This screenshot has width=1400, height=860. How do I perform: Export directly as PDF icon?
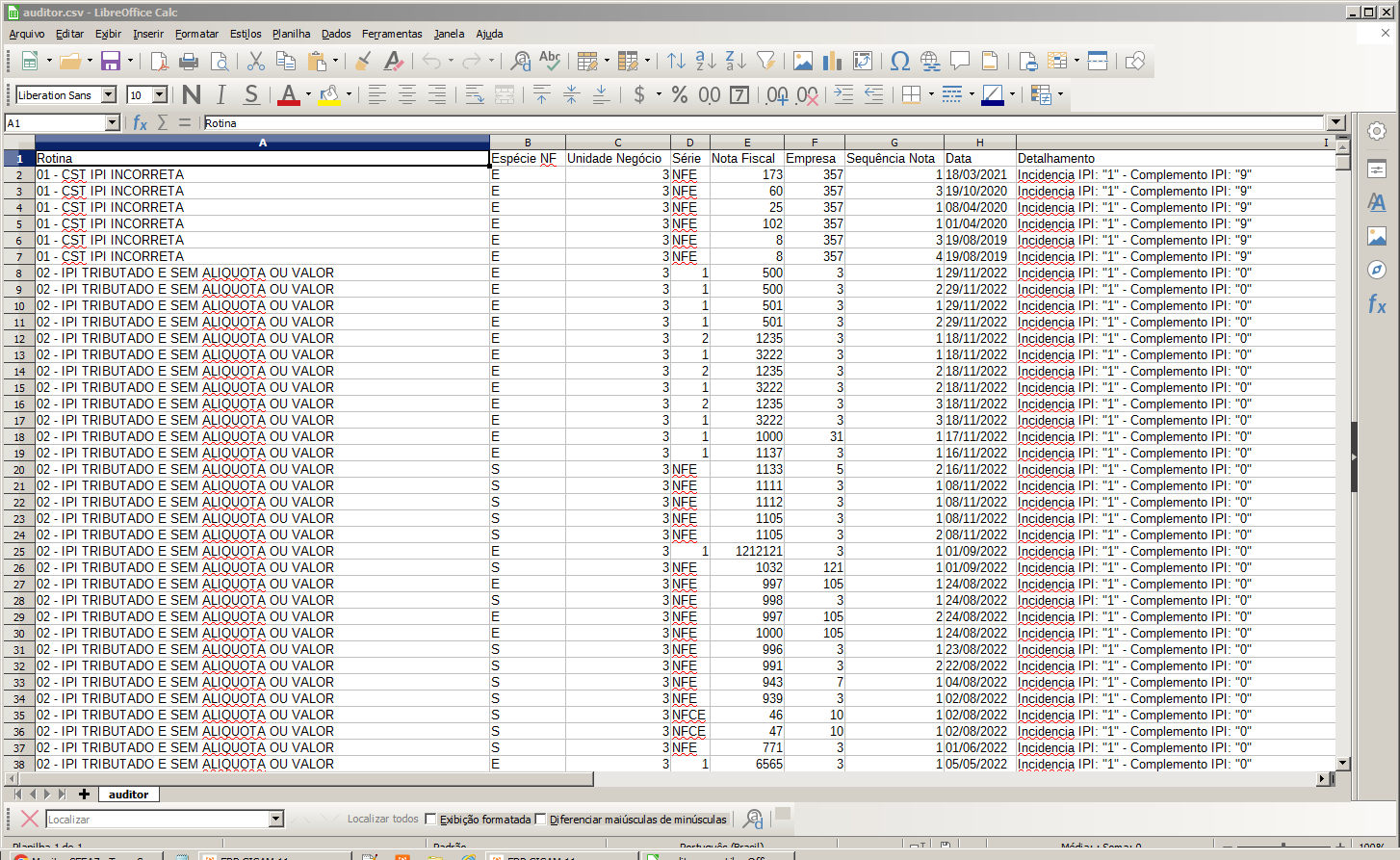pyautogui.click(x=159, y=61)
